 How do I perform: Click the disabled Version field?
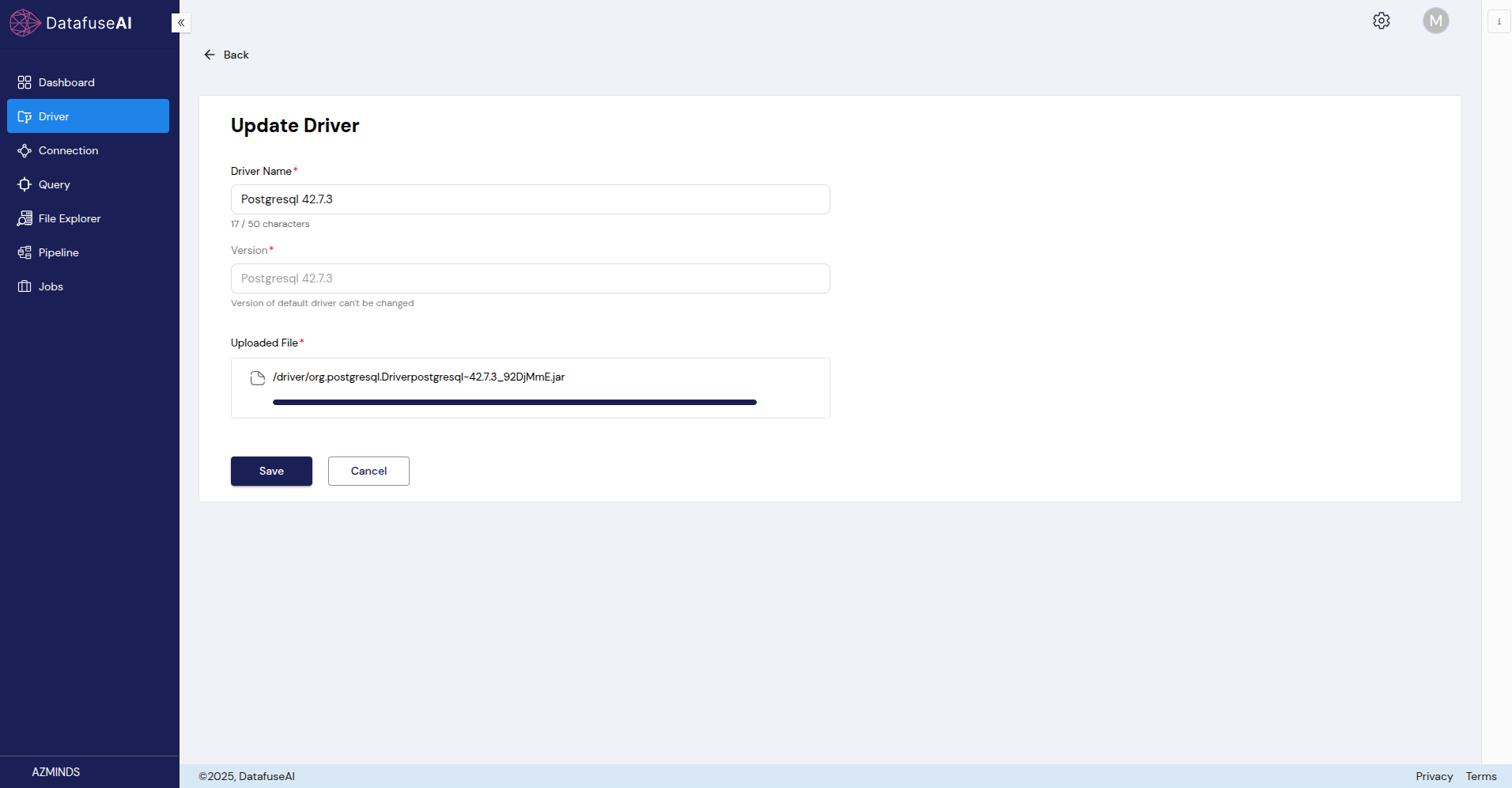tap(530, 278)
